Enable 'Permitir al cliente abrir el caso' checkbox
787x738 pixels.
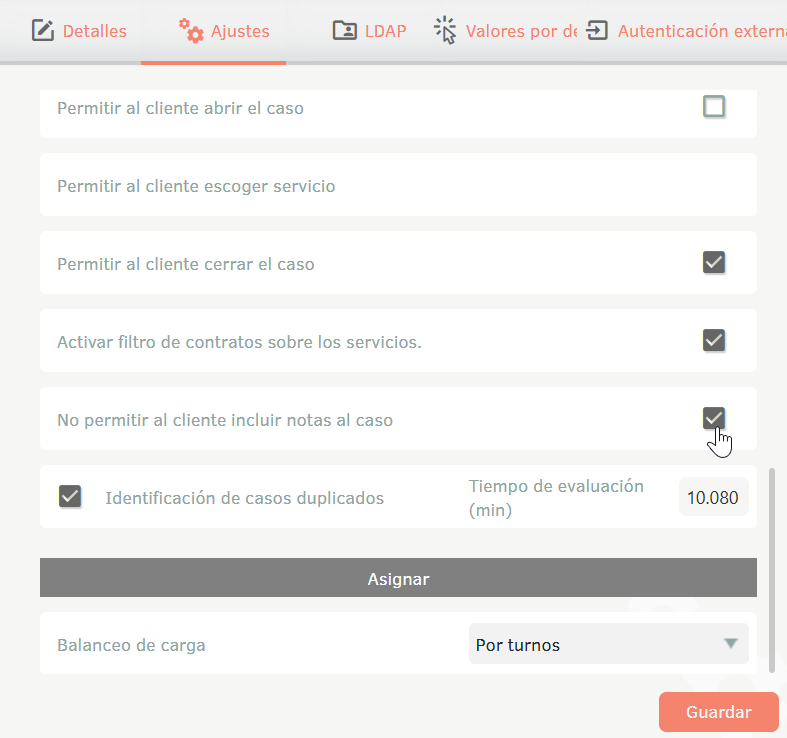click(x=714, y=107)
